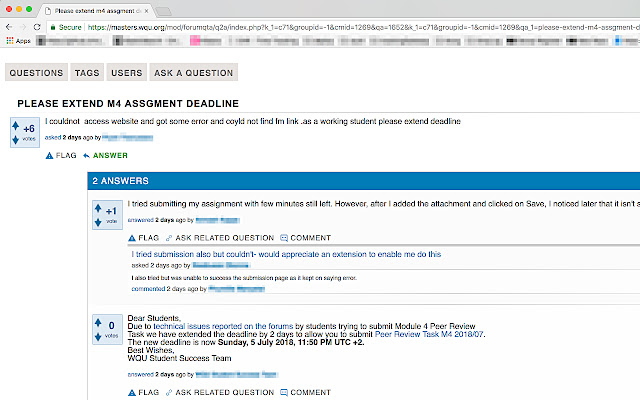Open the TAGS tab
Viewport: 640px width, 400px height.
tap(87, 73)
